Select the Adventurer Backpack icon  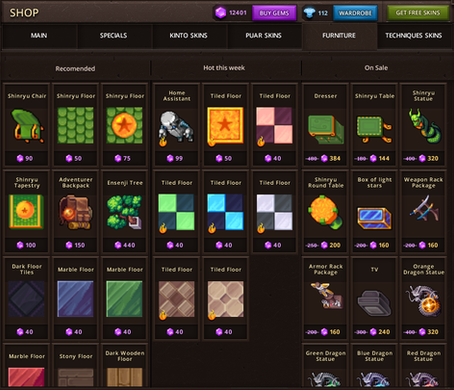click(x=75, y=212)
